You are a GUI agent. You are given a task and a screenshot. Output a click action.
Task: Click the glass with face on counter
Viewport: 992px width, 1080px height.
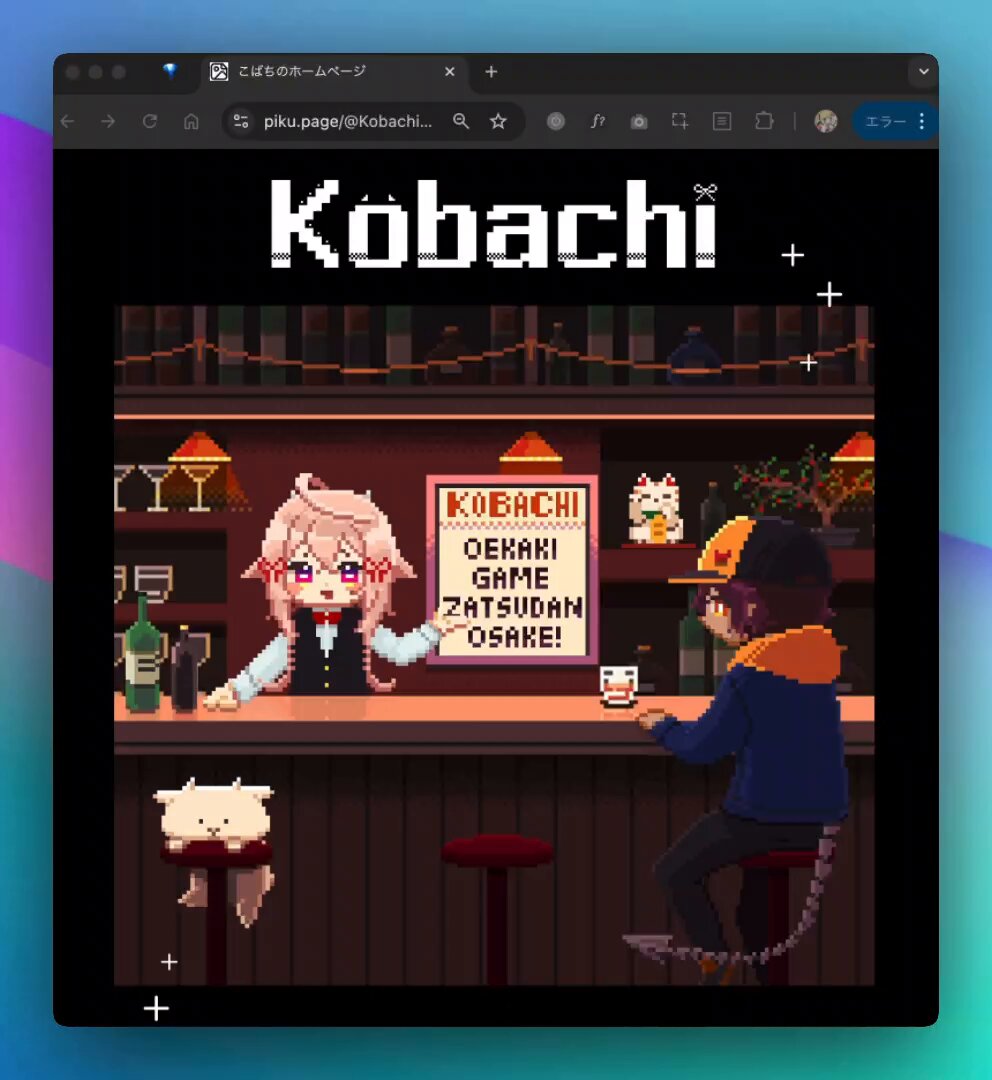618,686
